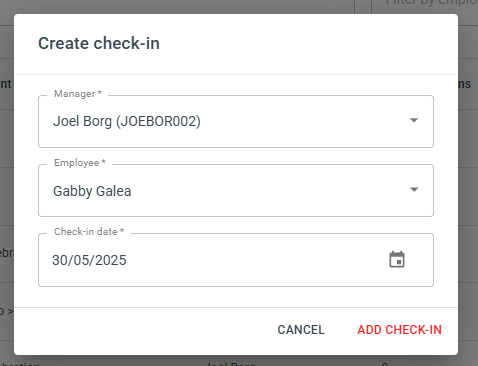Cancel the check-in dialog
Image resolution: width=478 pixels, height=366 pixels.
(301, 330)
